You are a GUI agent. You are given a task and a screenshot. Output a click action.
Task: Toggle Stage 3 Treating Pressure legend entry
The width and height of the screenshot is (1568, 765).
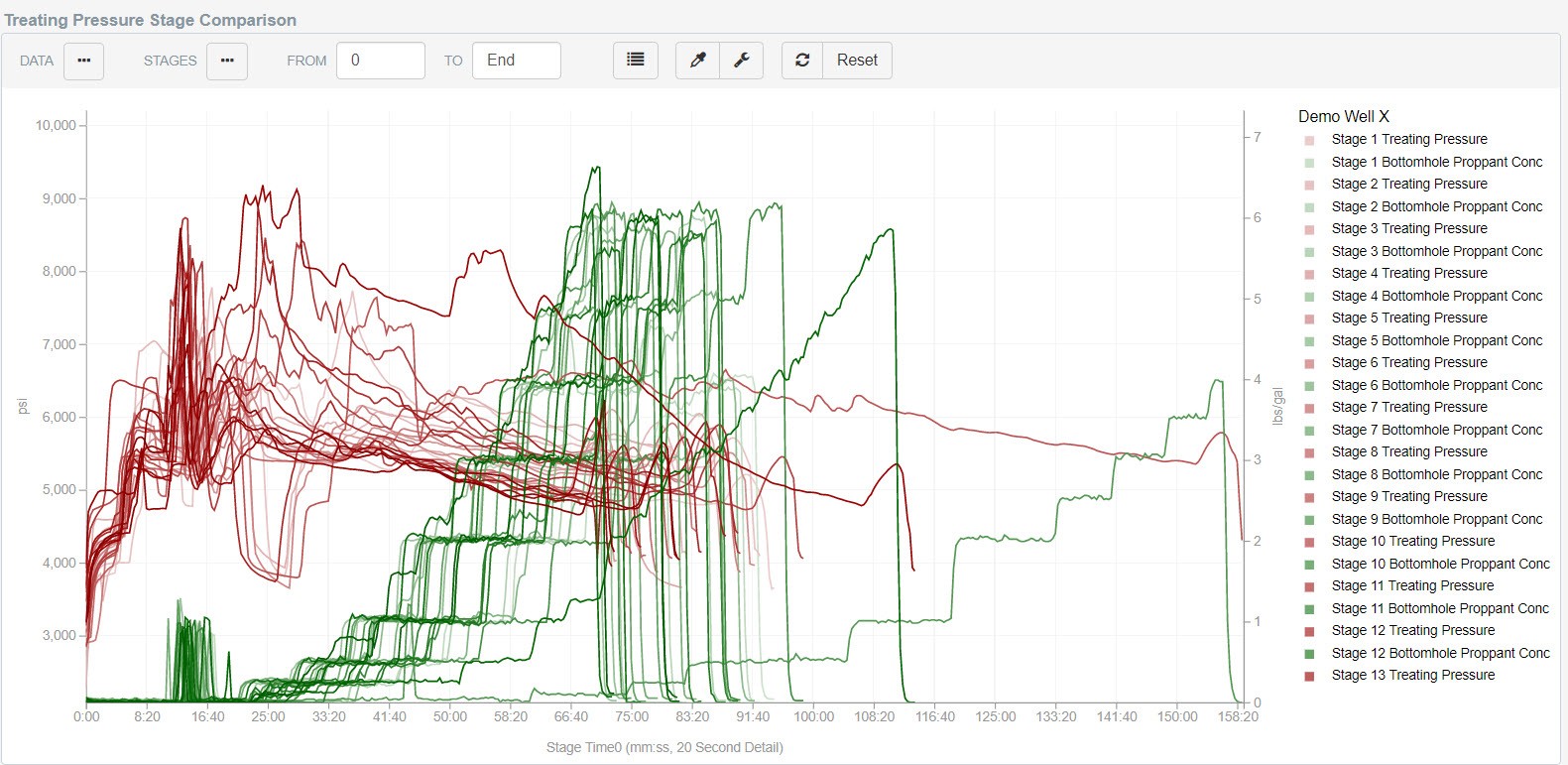pos(1409,229)
